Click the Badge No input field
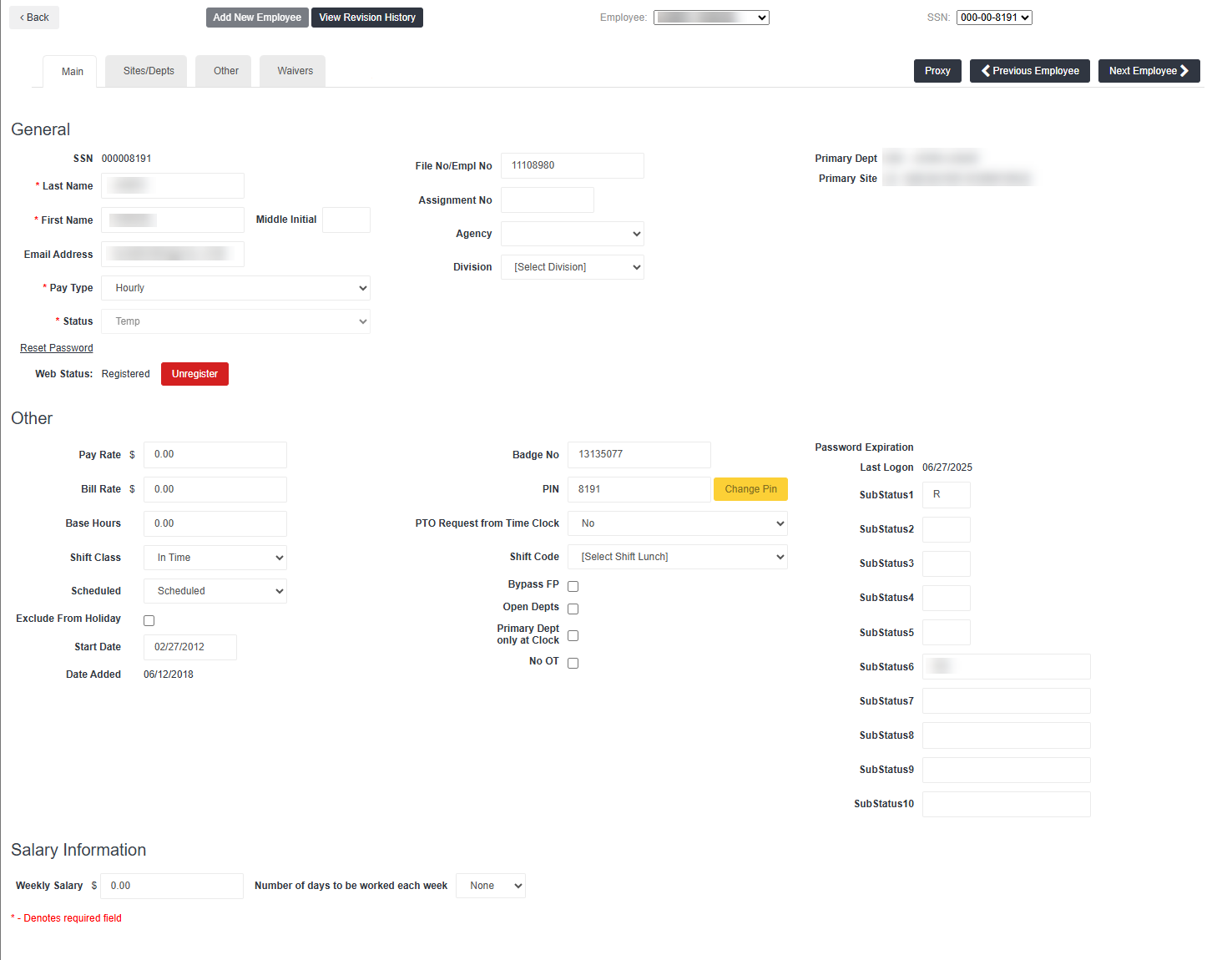The height and width of the screenshot is (960, 1232). tap(639, 455)
